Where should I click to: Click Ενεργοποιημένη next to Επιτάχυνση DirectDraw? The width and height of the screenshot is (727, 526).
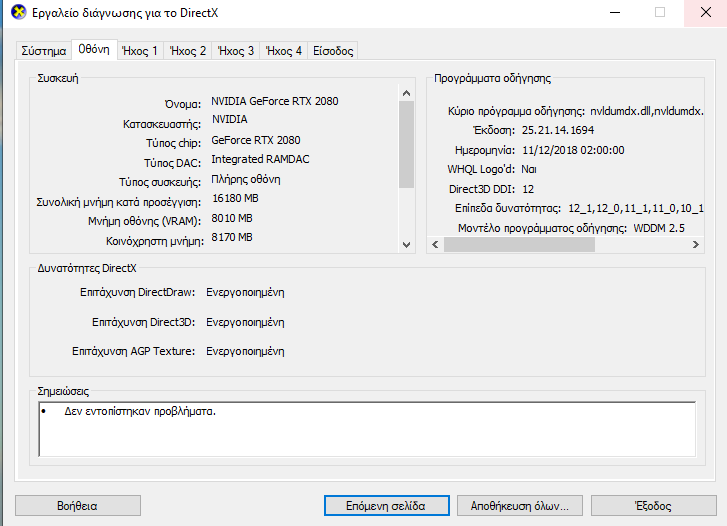pyautogui.click(x=245, y=293)
